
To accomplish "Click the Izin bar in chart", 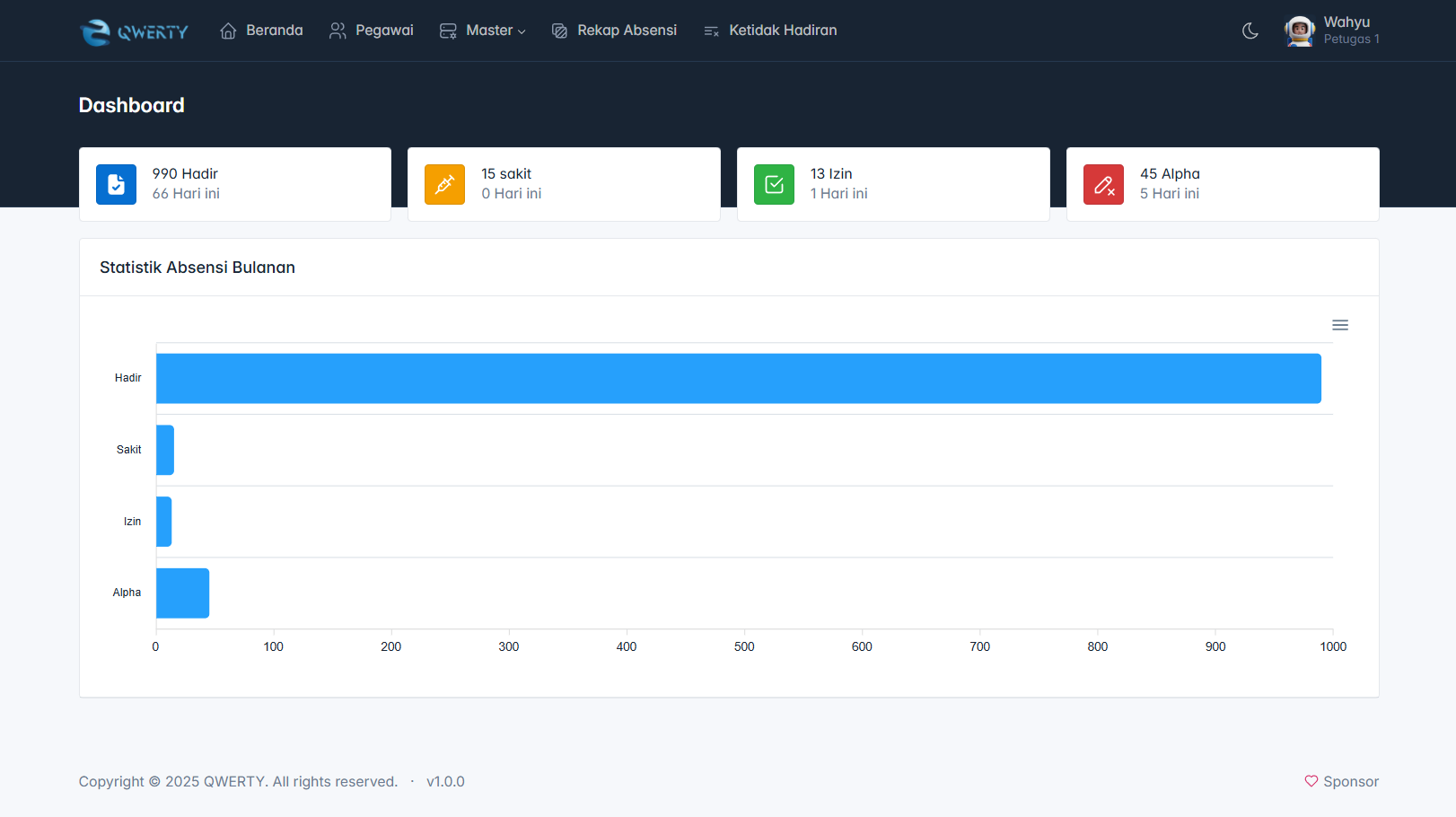I will pyautogui.click(x=164, y=522).
